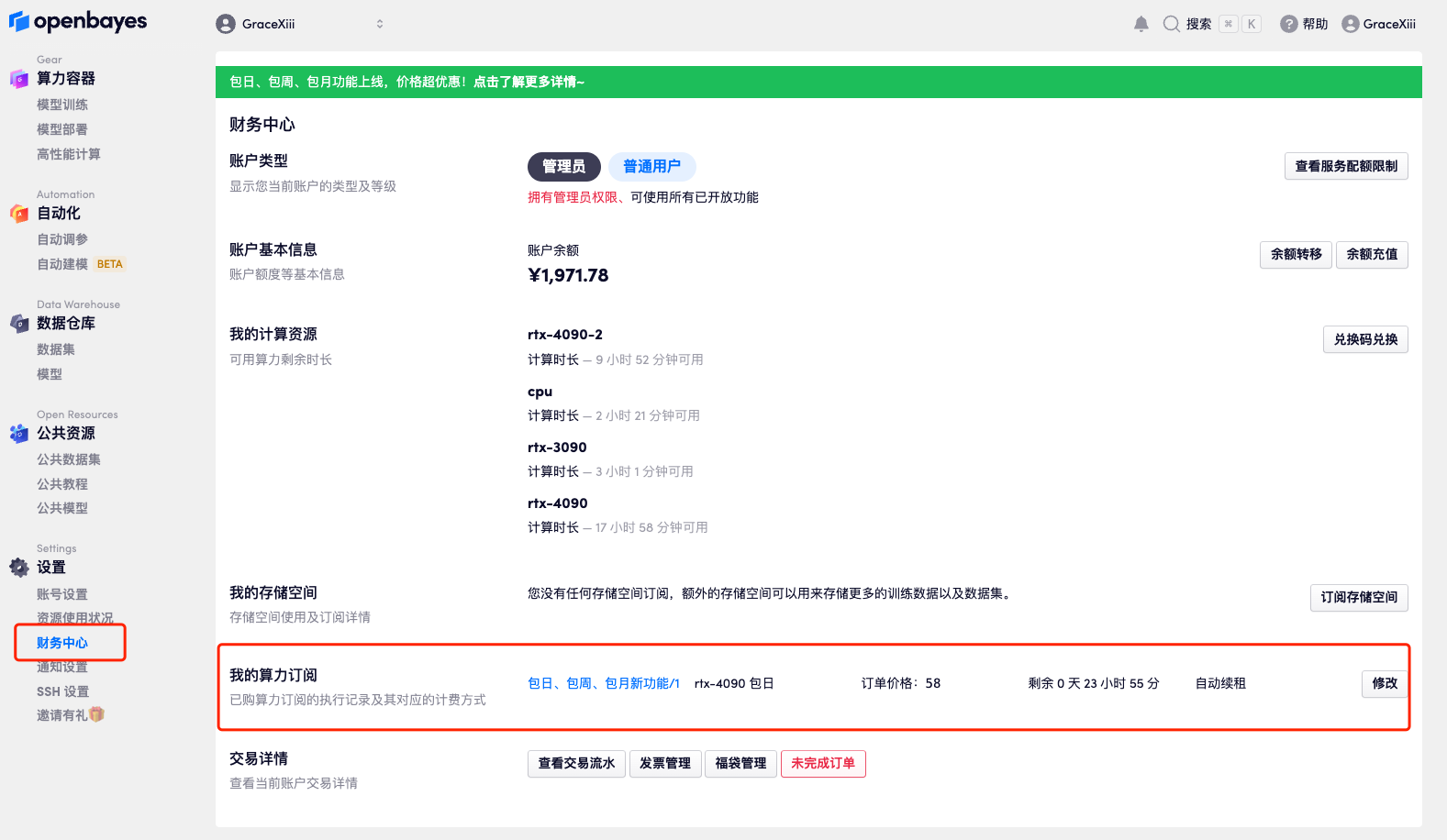The width and height of the screenshot is (1447, 840).
Task: Expand the GraceXiii workspace switcher arrows
Action: pyautogui.click(x=380, y=24)
